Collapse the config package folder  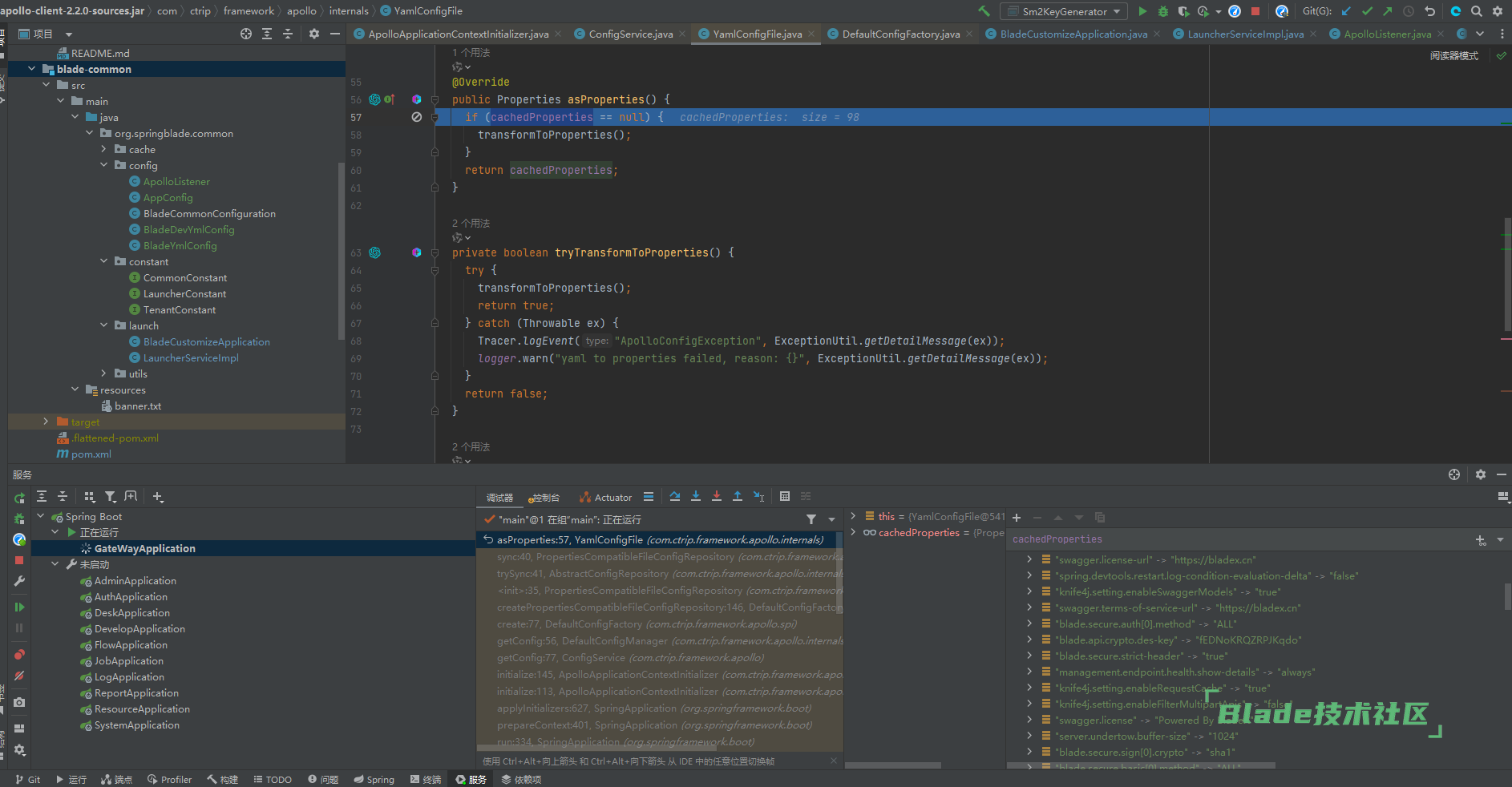tap(103, 165)
